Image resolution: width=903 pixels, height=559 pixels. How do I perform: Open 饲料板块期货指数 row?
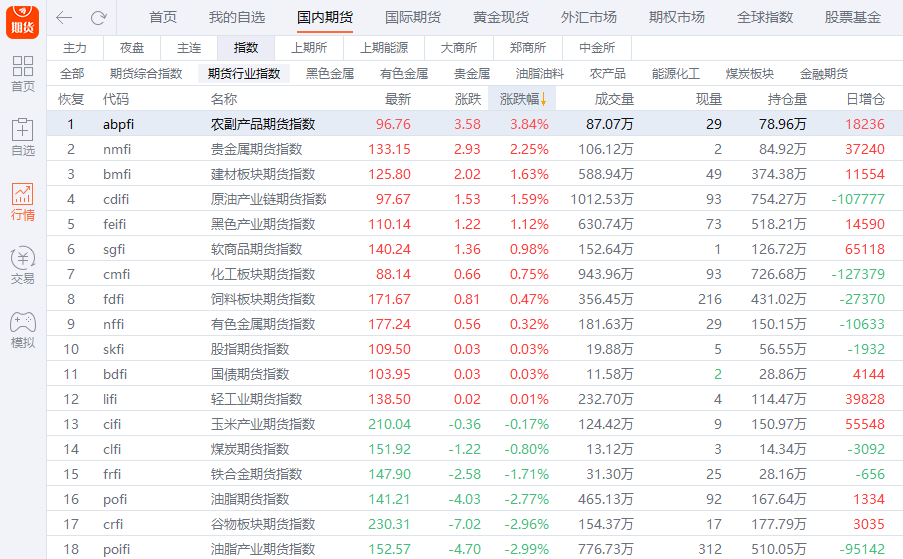coord(475,299)
